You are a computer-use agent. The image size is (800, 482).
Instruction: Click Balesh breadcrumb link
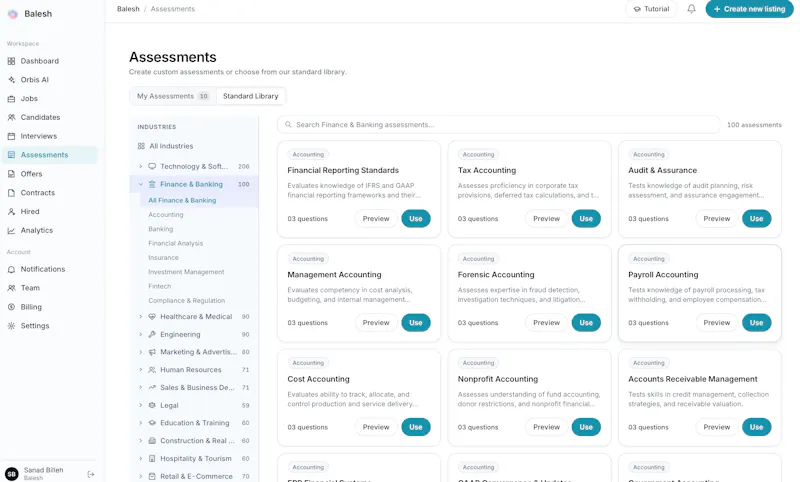128,9
